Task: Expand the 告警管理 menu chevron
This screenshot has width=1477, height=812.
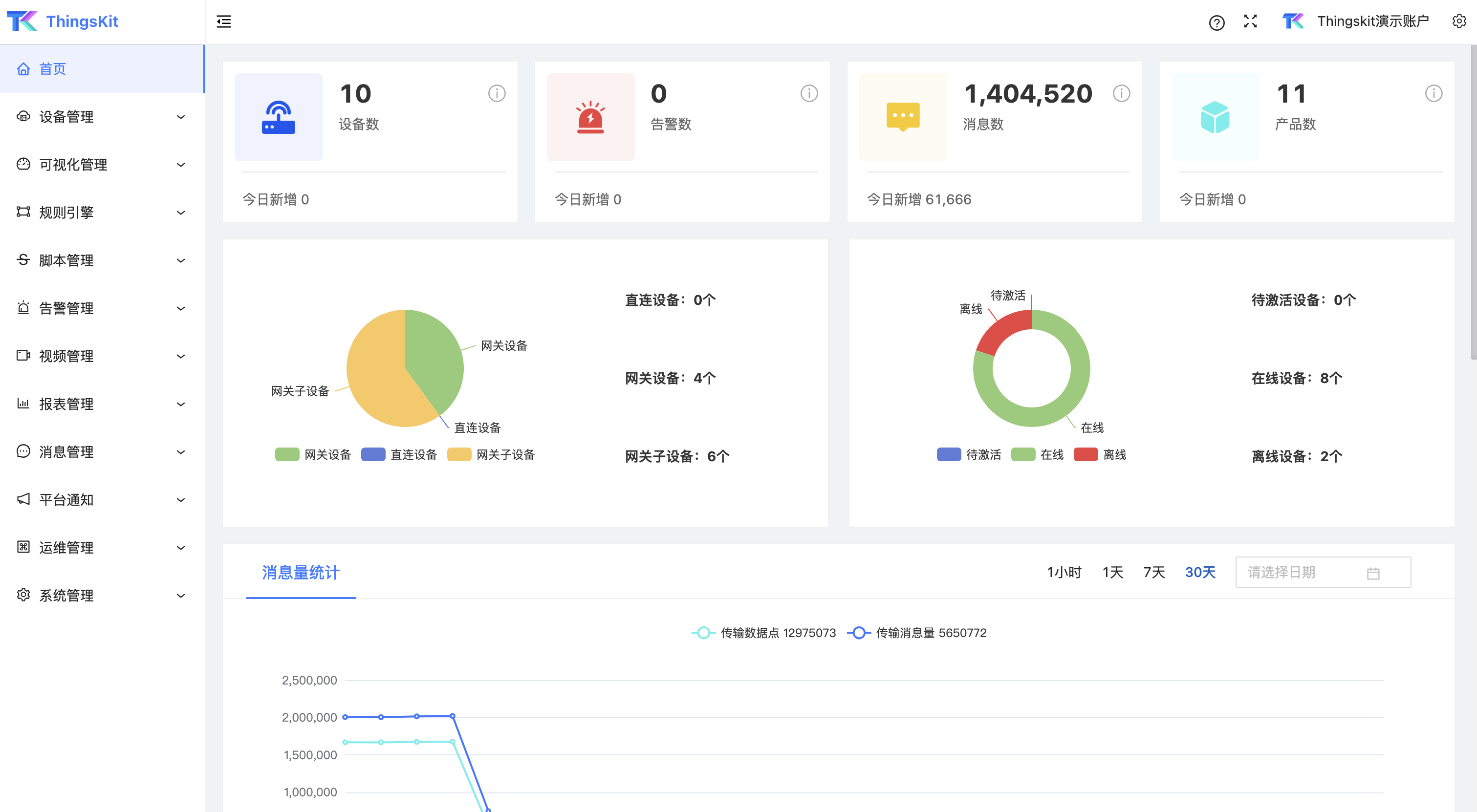Action: pos(181,308)
